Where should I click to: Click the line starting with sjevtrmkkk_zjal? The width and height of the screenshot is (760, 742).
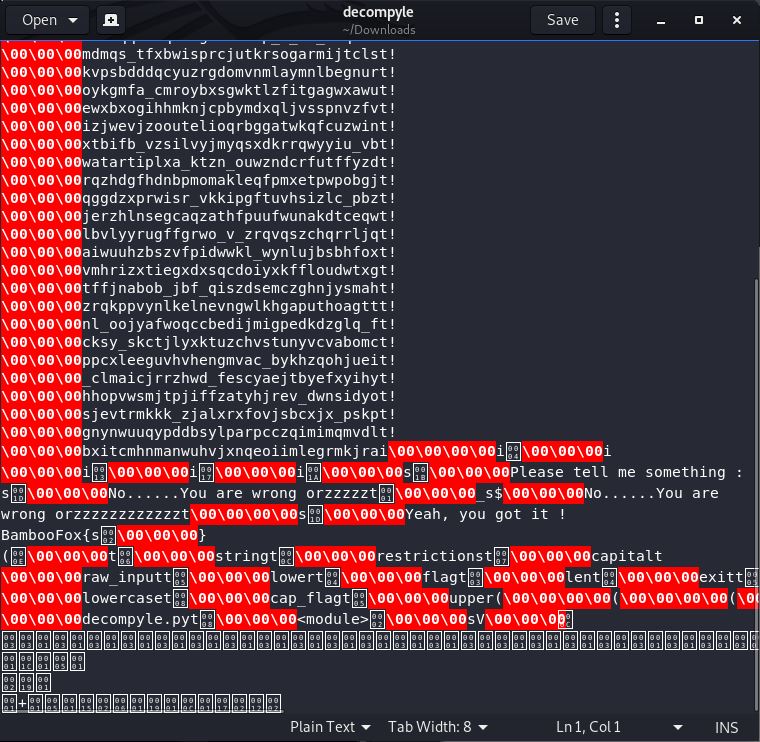coord(198,414)
